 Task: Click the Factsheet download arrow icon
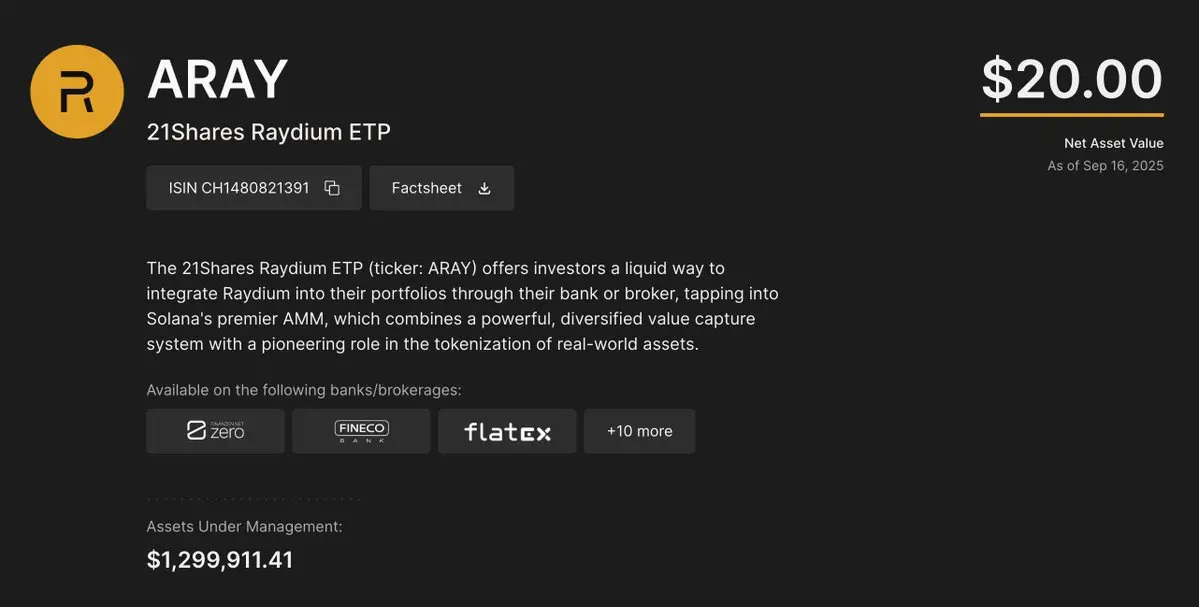click(484, 188)
